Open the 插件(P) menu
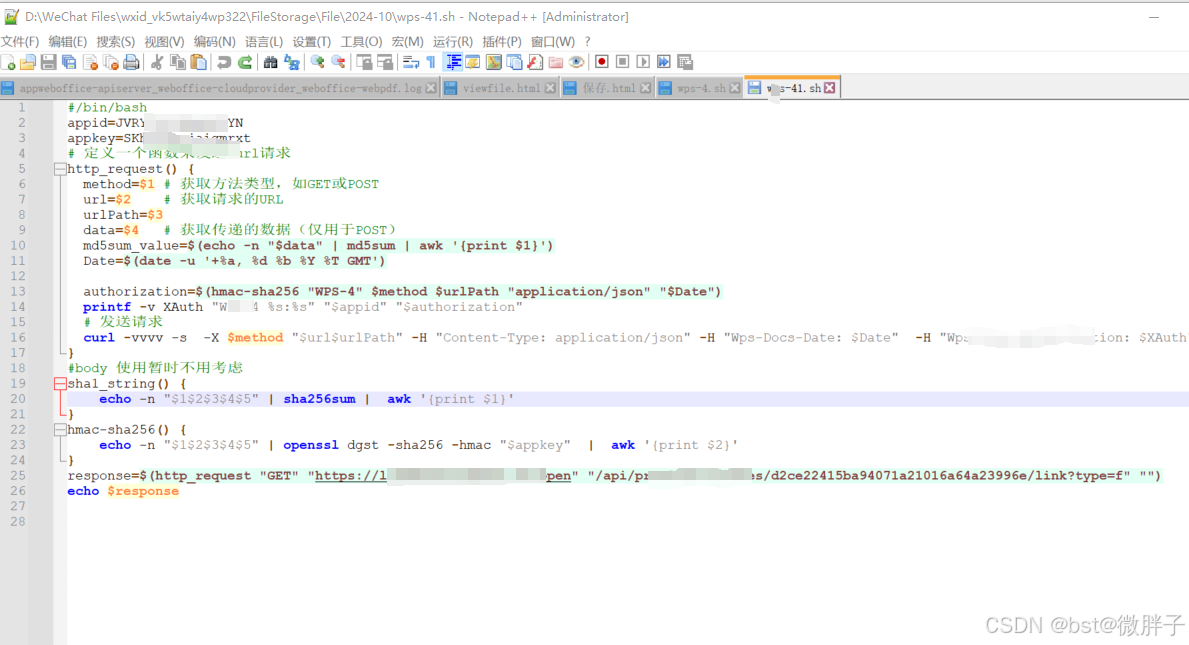The image size is (1189, 645). 502,42
